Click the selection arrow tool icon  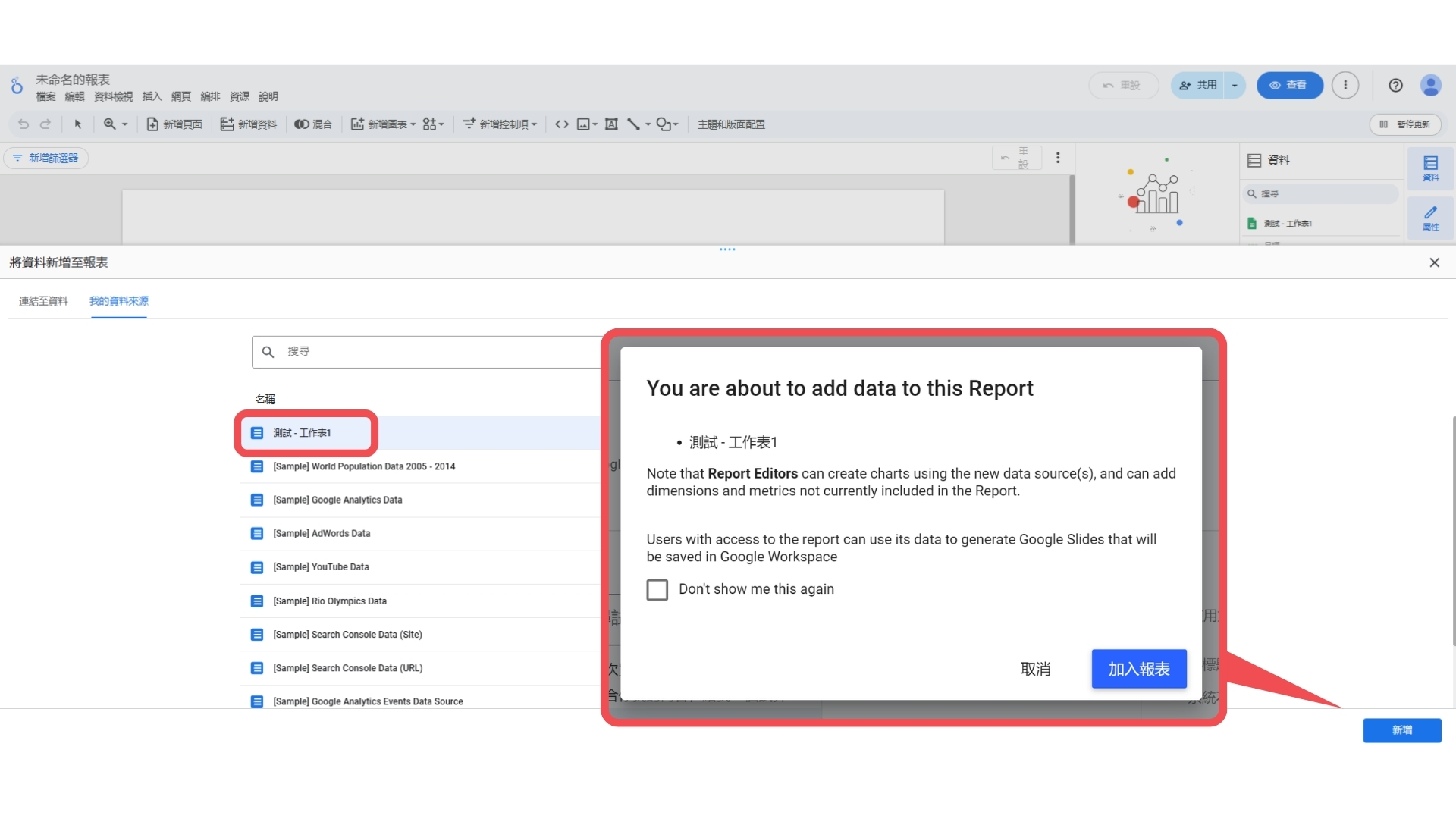click(x=77, y=124)
